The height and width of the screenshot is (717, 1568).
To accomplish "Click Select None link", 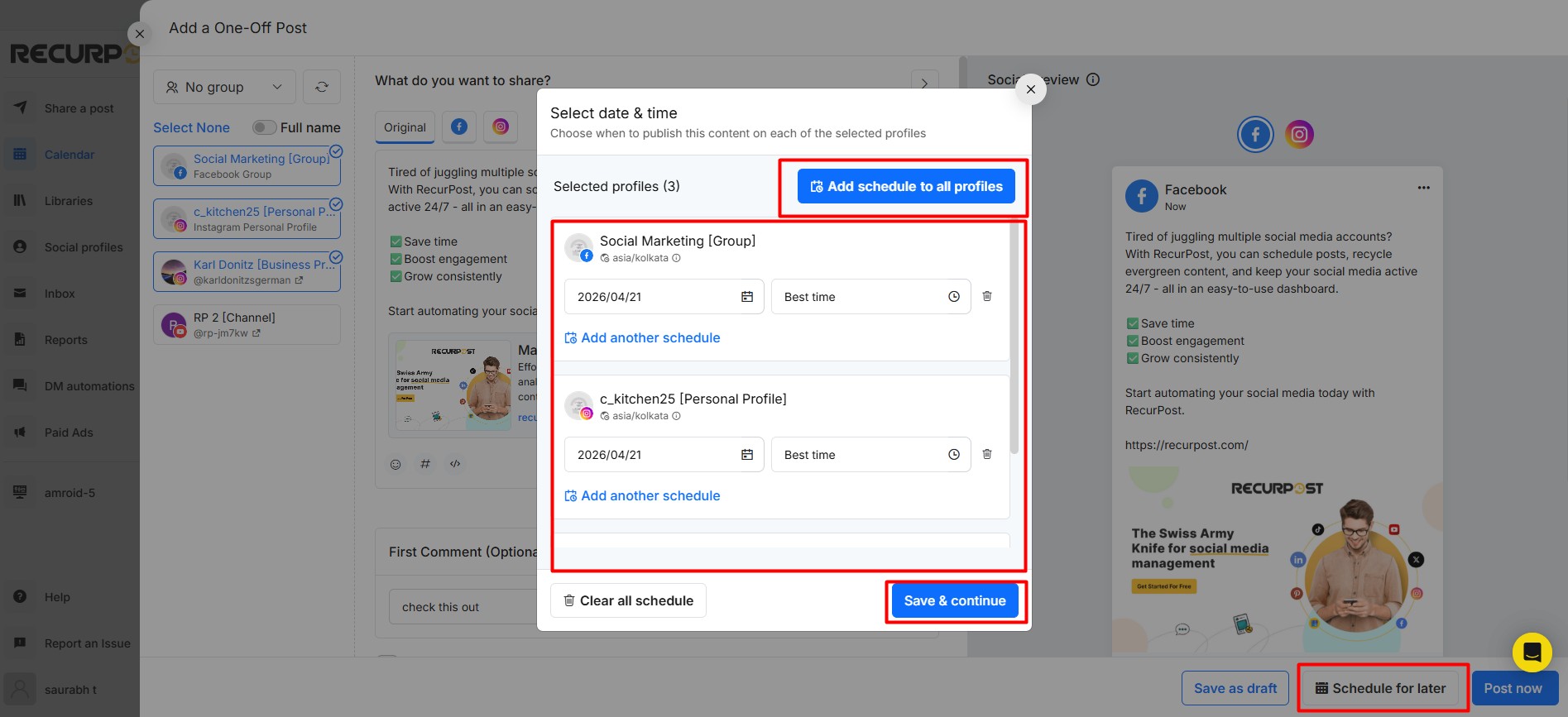I will [x=191, y=127].
